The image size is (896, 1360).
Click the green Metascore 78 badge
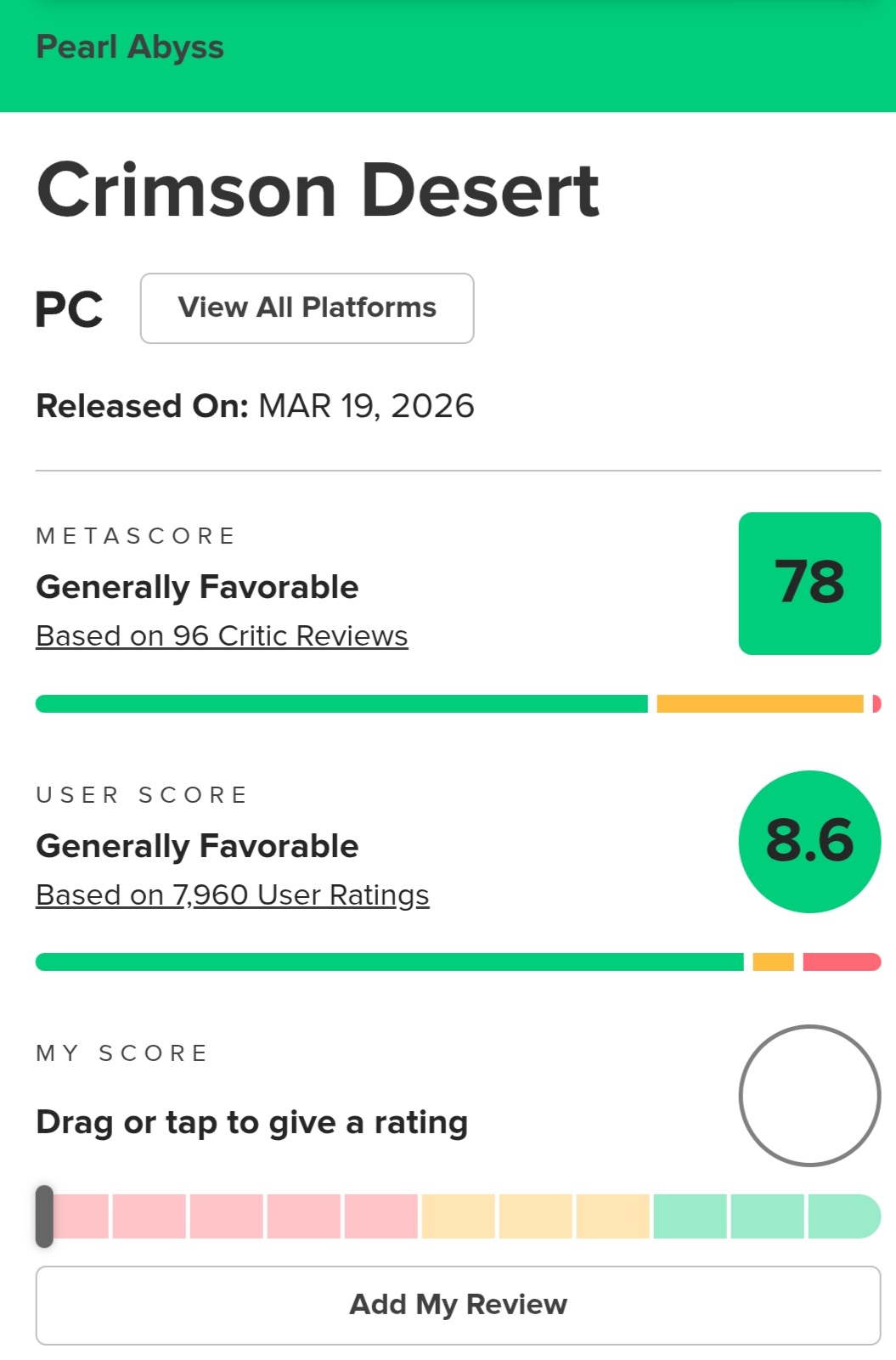click(809, 583)
